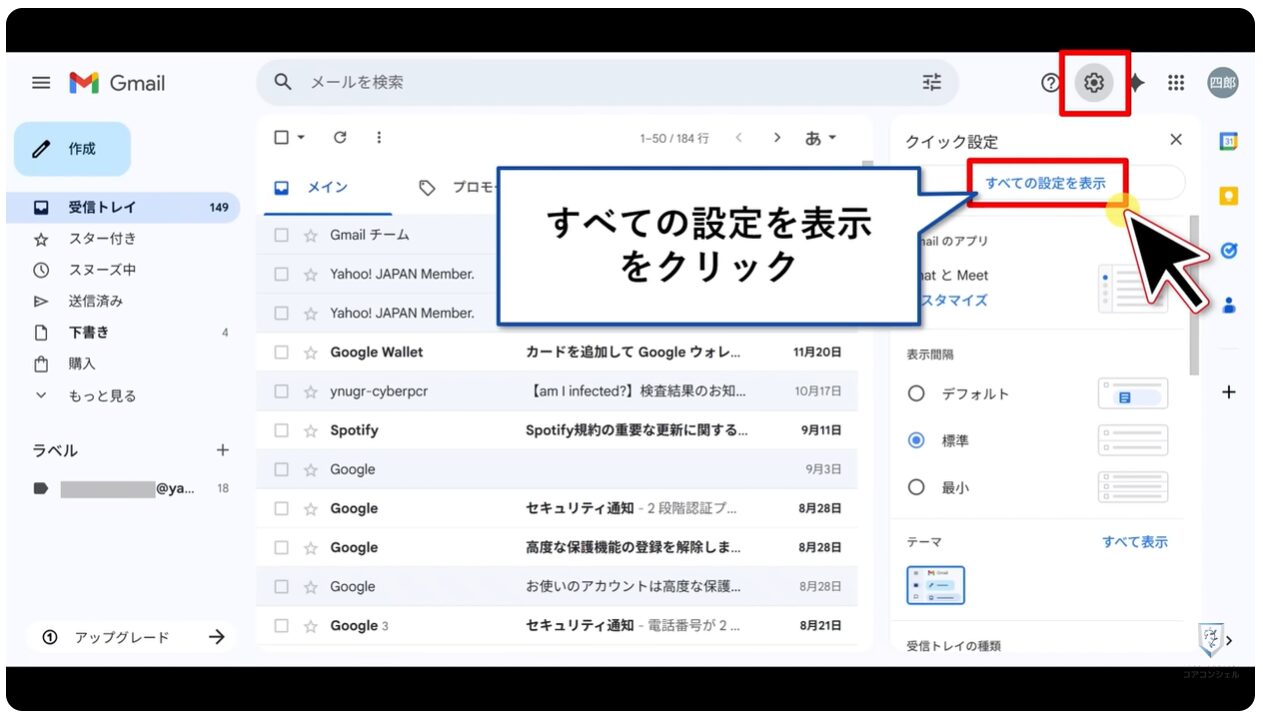Viewport: 1263px width, 719px height.
Task: Click the すべての設定を表示 button
Action: 1046,183
